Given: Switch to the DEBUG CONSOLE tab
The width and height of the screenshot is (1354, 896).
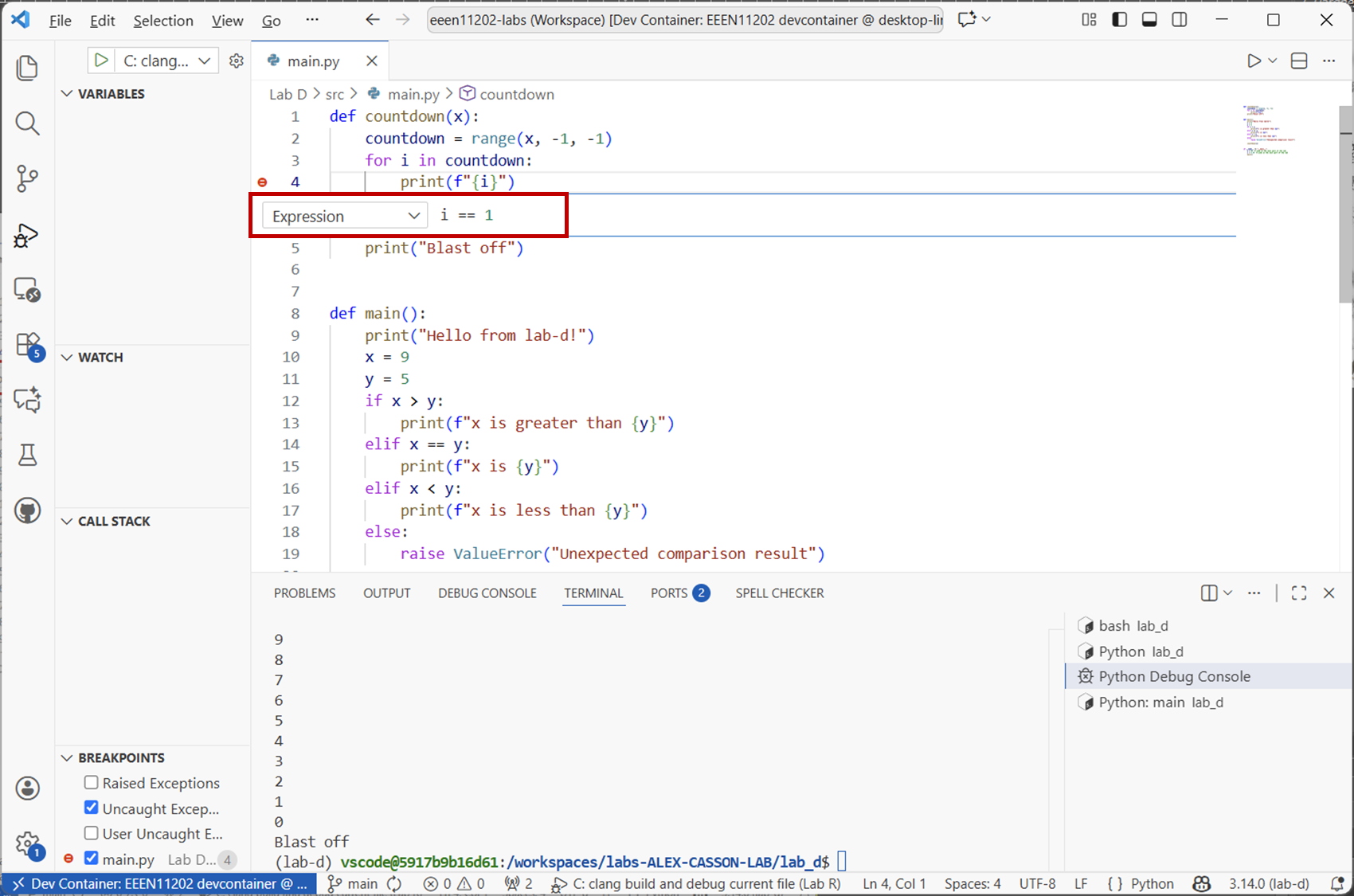Looking at the screenshot, I should click(487, 593).
